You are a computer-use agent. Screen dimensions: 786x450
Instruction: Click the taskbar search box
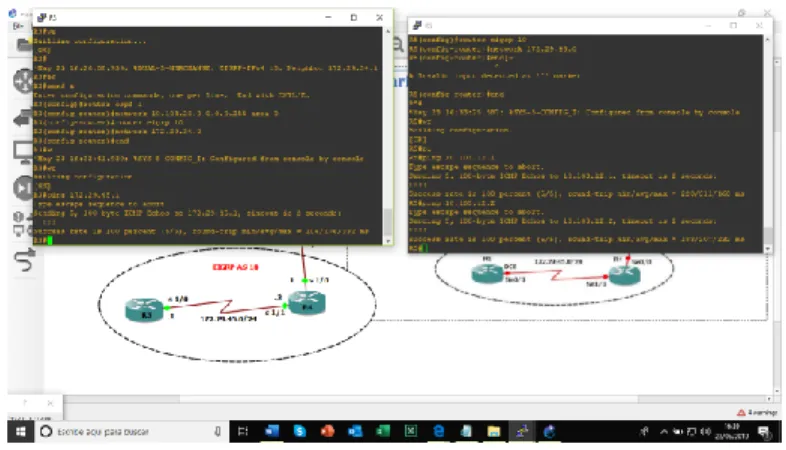pyautogui.click(x=131, y=431)
